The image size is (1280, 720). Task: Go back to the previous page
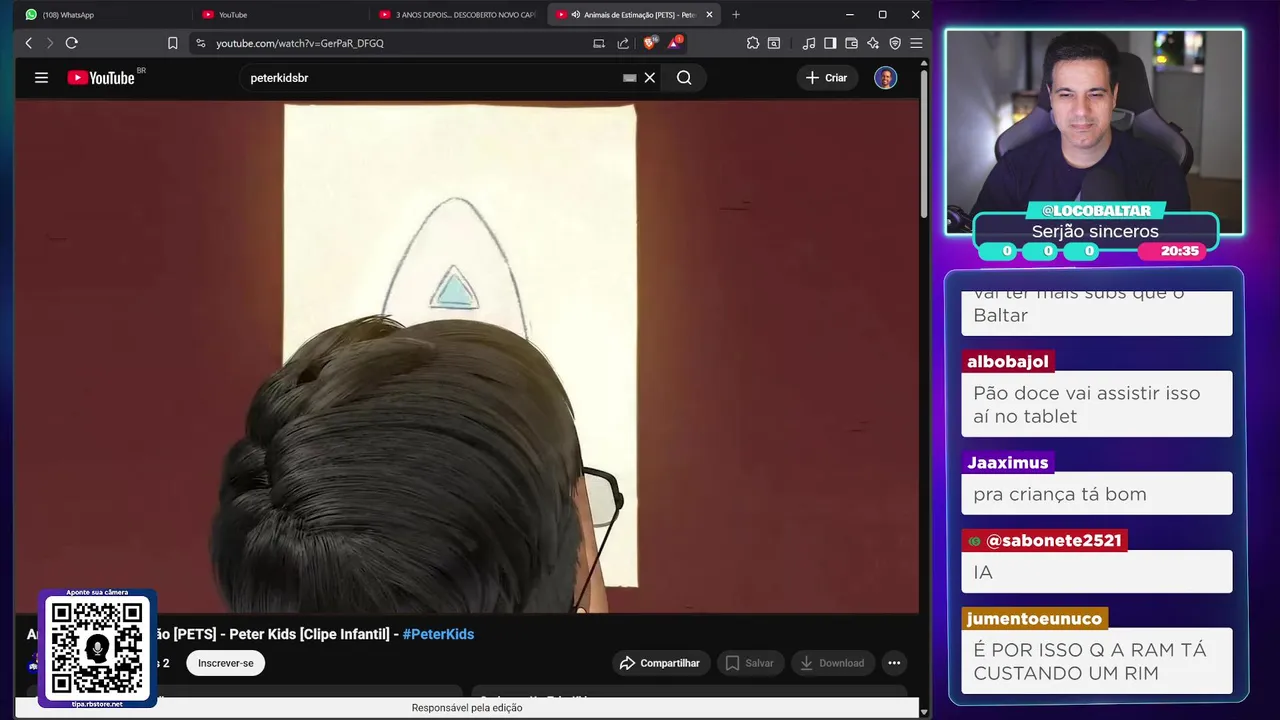(x=28, y=43)
